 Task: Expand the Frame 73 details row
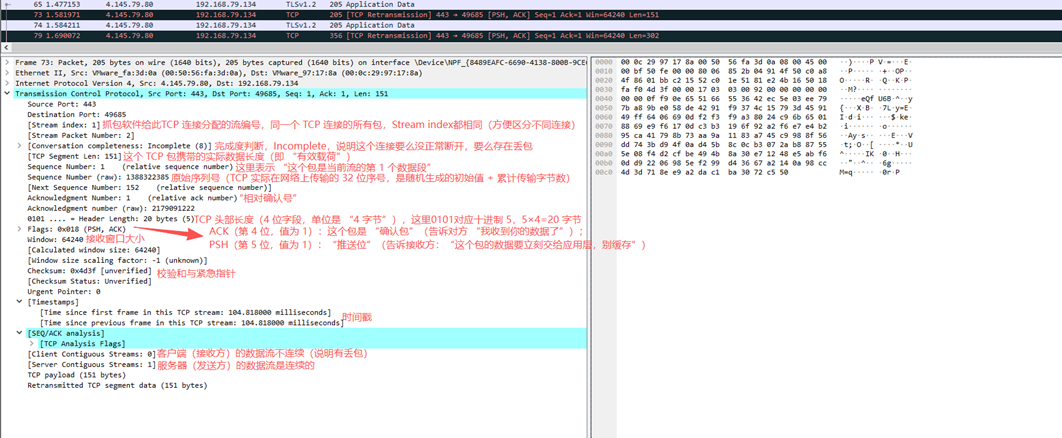[8, 62]
